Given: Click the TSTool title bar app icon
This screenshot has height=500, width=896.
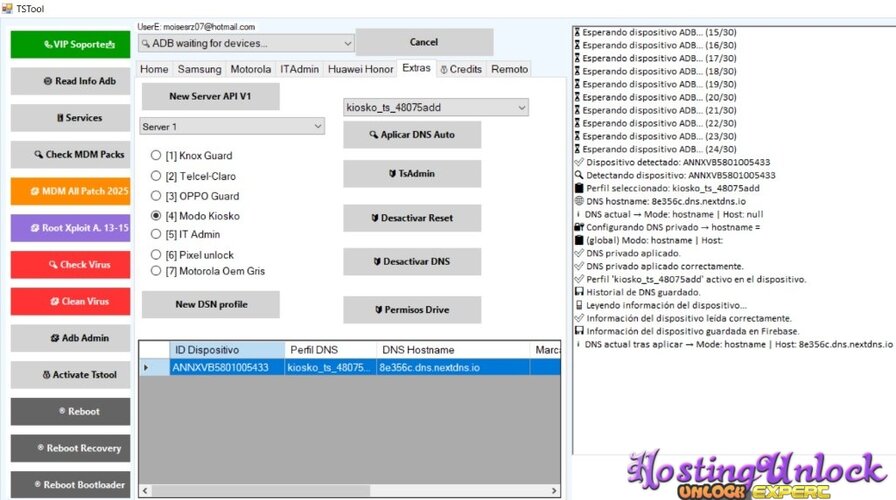Looking at the screenshot, I should pos(7,9).
